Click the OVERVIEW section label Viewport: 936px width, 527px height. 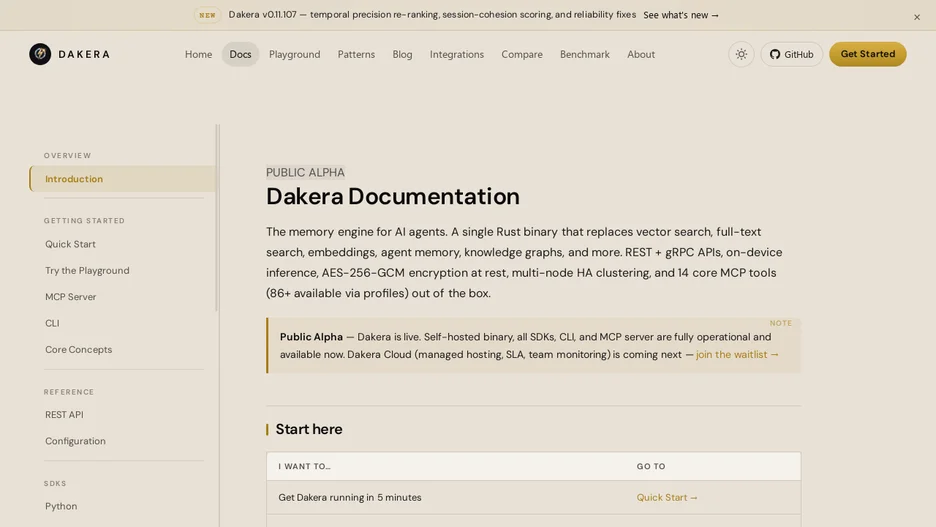pyautogui.click(x=67, y=155)
